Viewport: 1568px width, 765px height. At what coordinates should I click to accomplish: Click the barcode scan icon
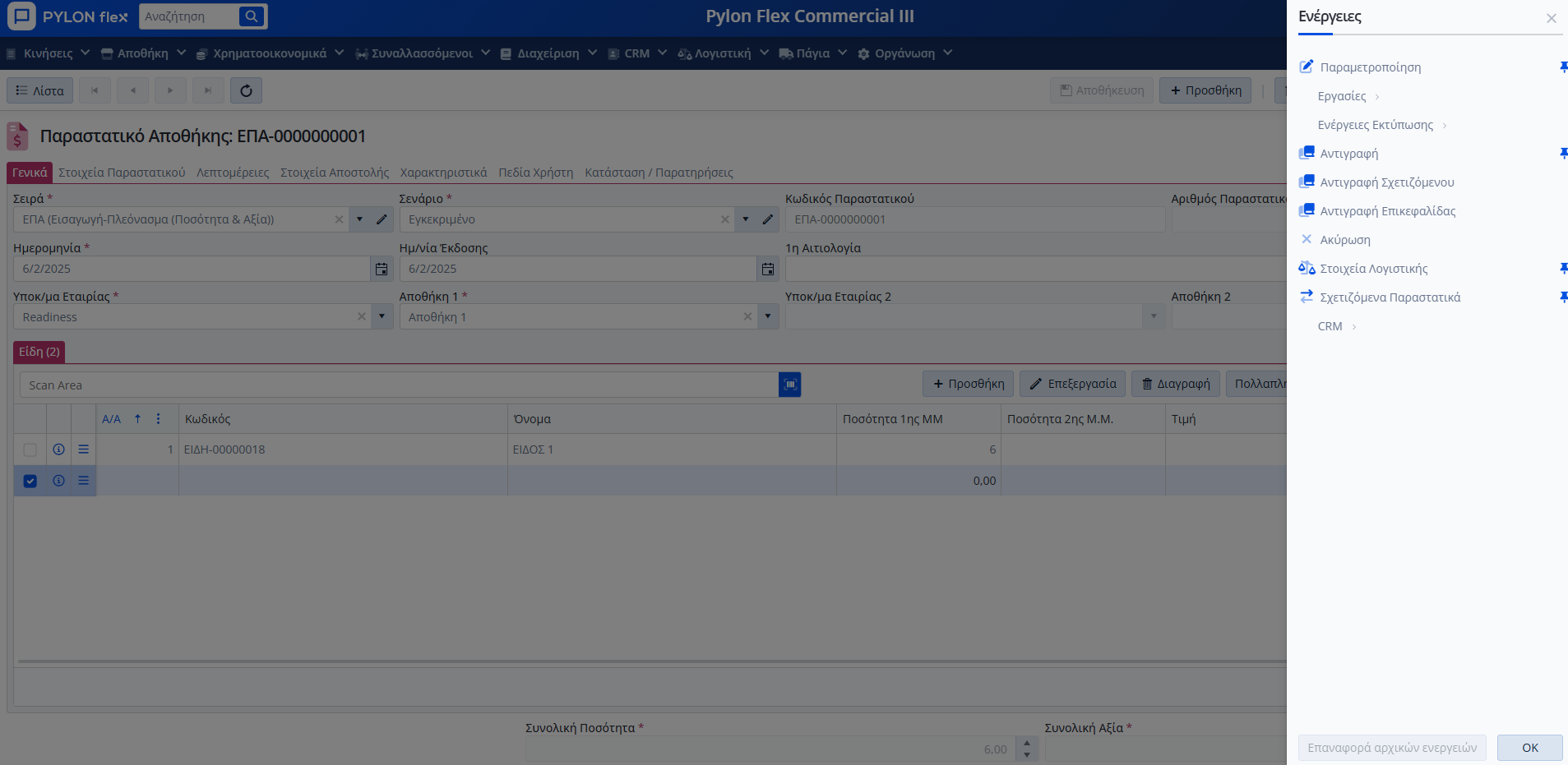[x=789, y=385]
